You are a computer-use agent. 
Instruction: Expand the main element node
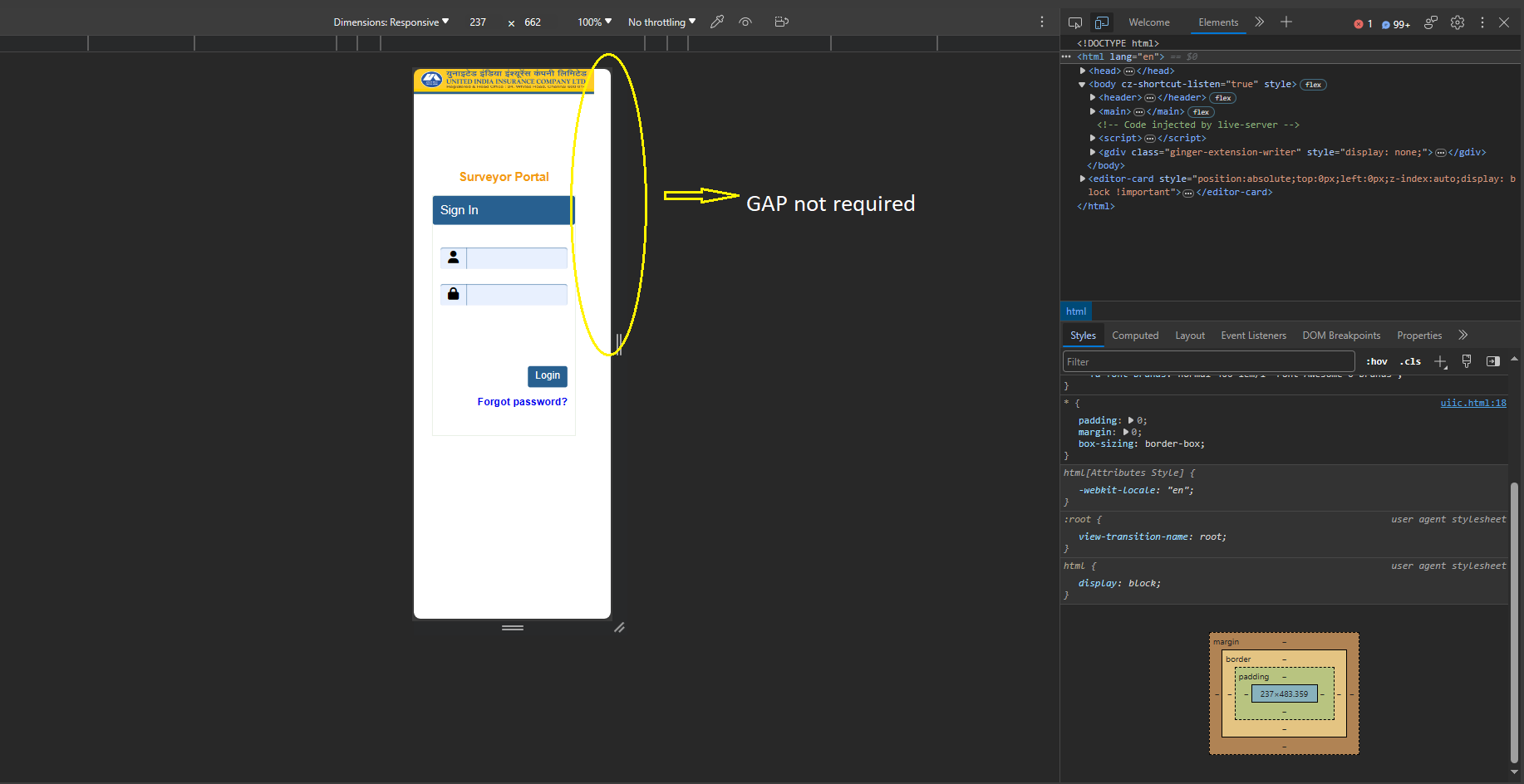point(1093,111)
